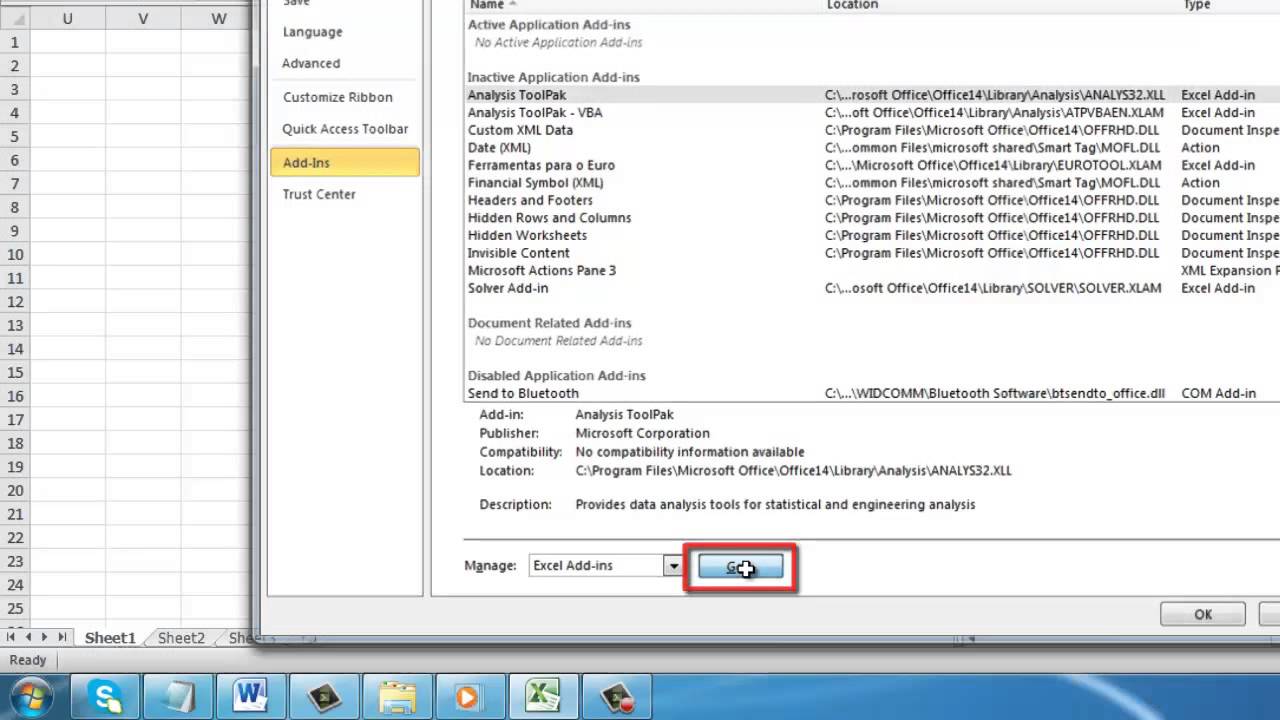Select the Ferramentas para o Euro row
Image resolution: width=1280 pixels, height=720 pixels.
point(872,165)
